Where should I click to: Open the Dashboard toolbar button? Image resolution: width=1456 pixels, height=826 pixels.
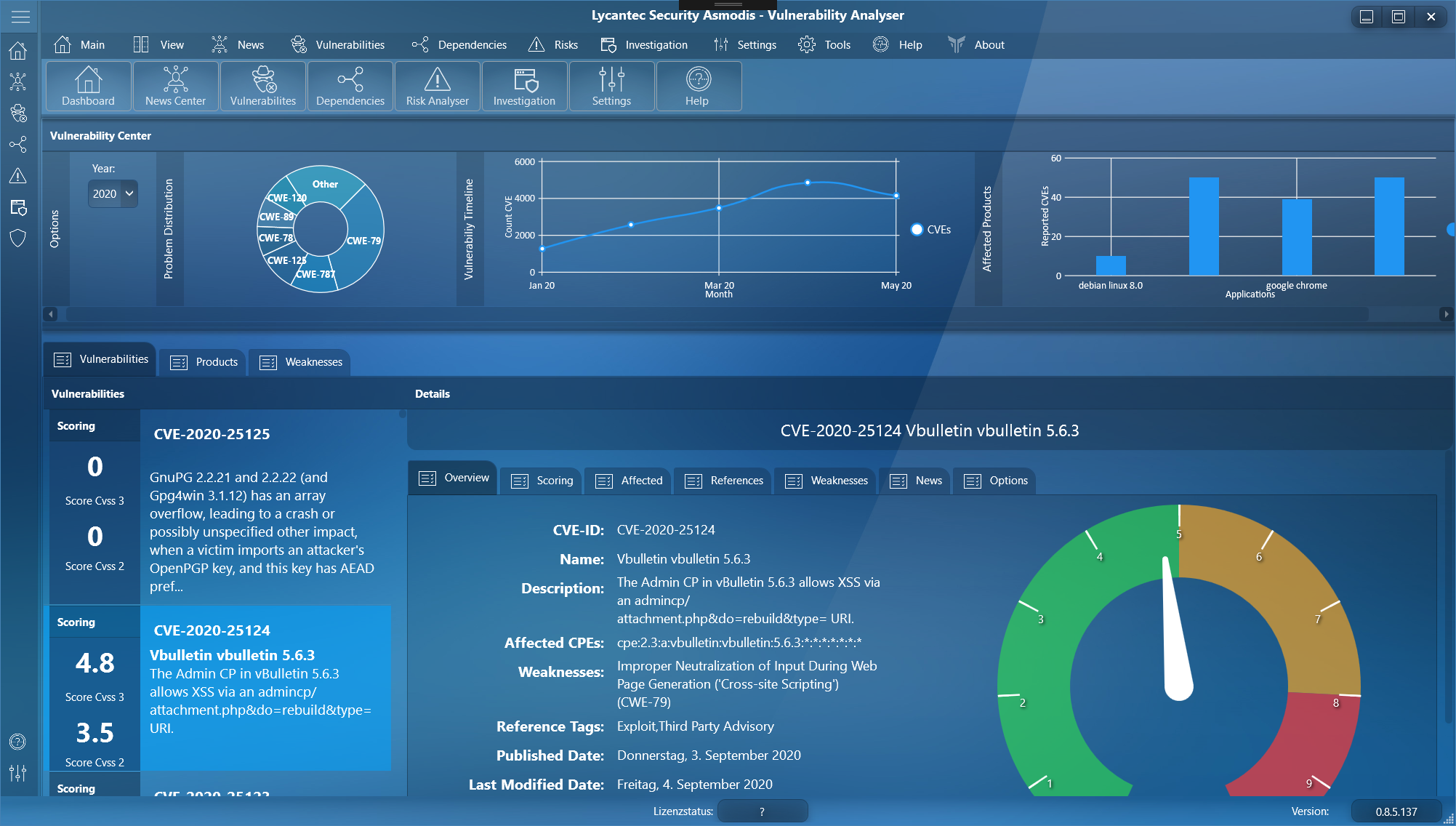(88, 86)
